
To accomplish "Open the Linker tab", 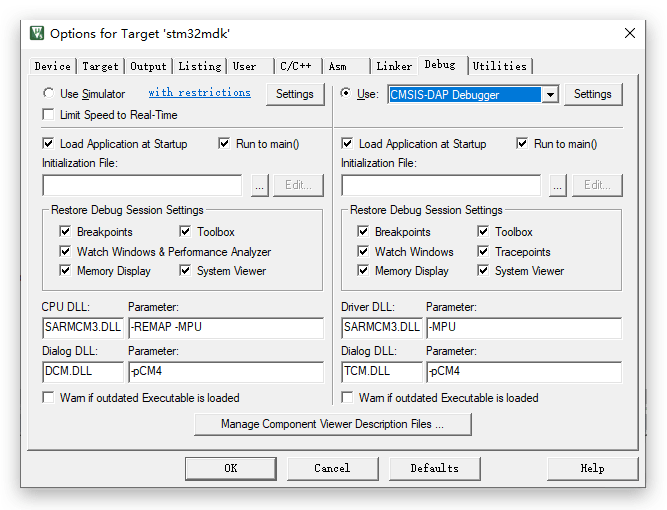I will click(394, 66).
